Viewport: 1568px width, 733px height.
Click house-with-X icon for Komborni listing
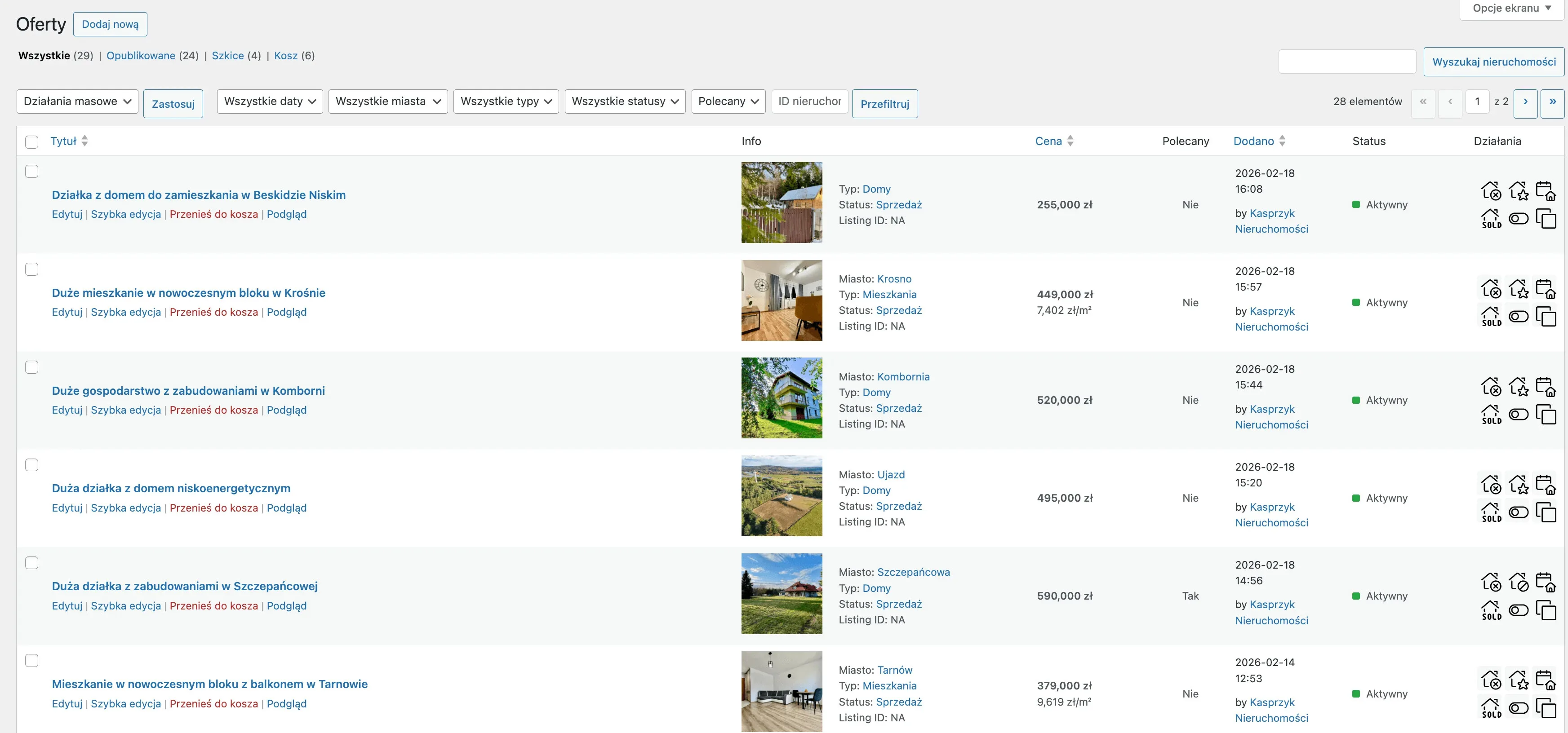(x=1491, y=386)
